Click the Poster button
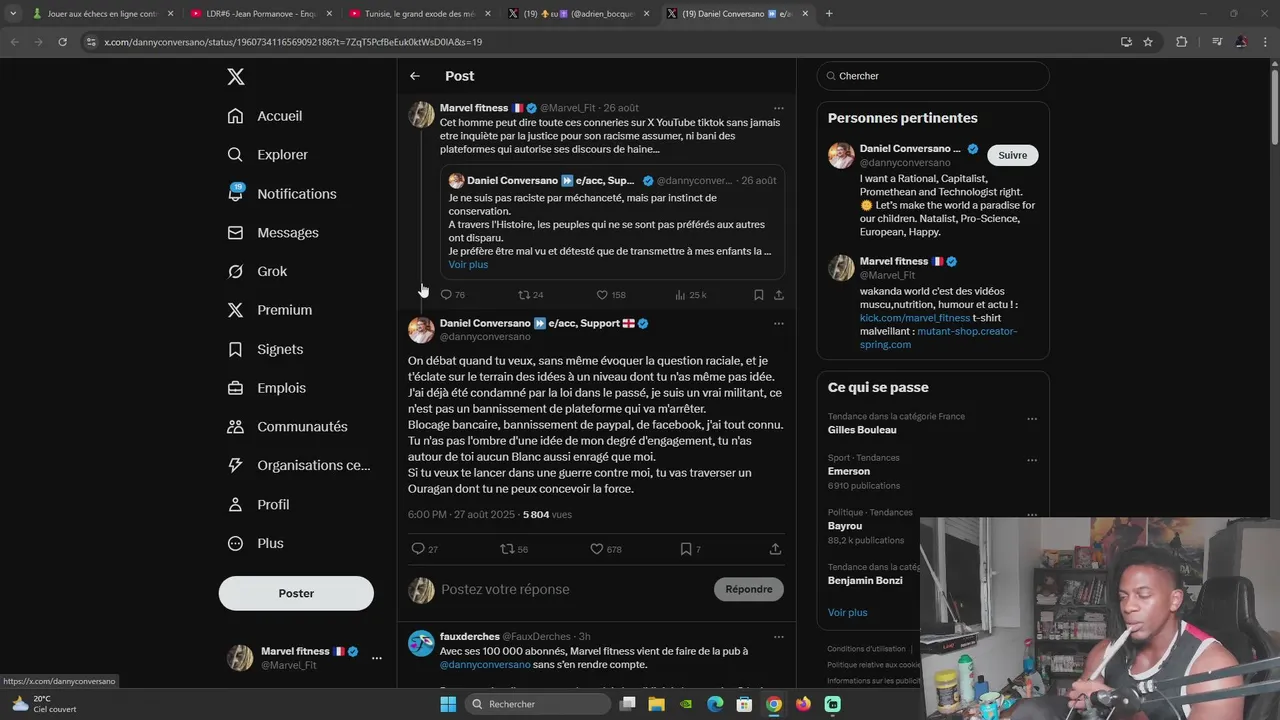Image resolution: width=1280 pixels, height=720 pixels. click(296, 593)
